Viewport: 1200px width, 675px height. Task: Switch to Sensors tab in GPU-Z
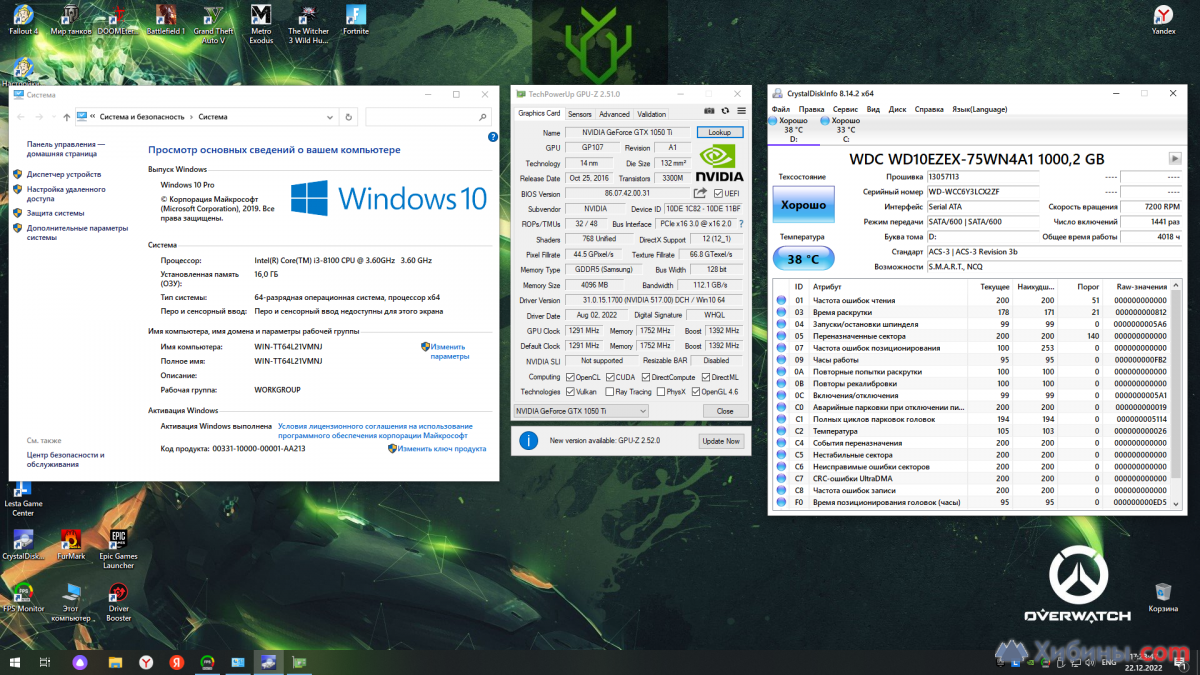click(x=580, y=114)
